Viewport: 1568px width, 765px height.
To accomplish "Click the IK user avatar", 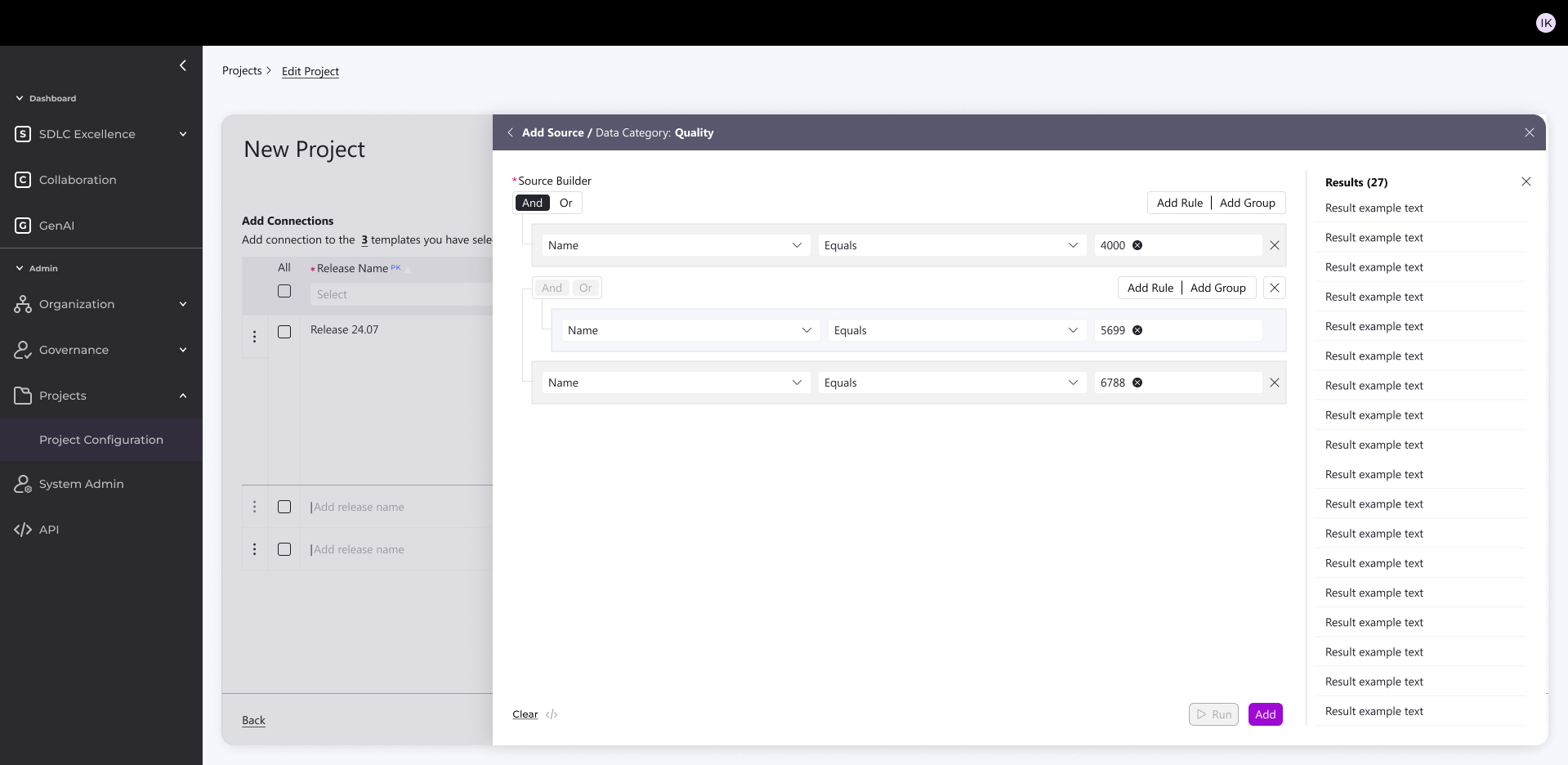I will pyautogui.click(x=1545, y=23).
